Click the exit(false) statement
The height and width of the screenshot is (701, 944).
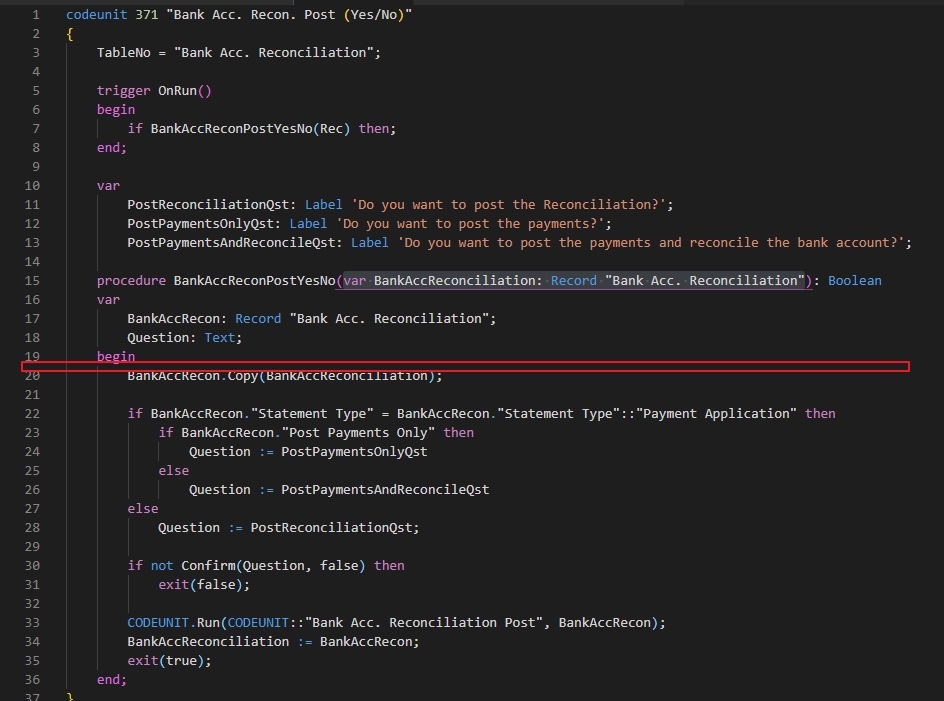(200, 584)
